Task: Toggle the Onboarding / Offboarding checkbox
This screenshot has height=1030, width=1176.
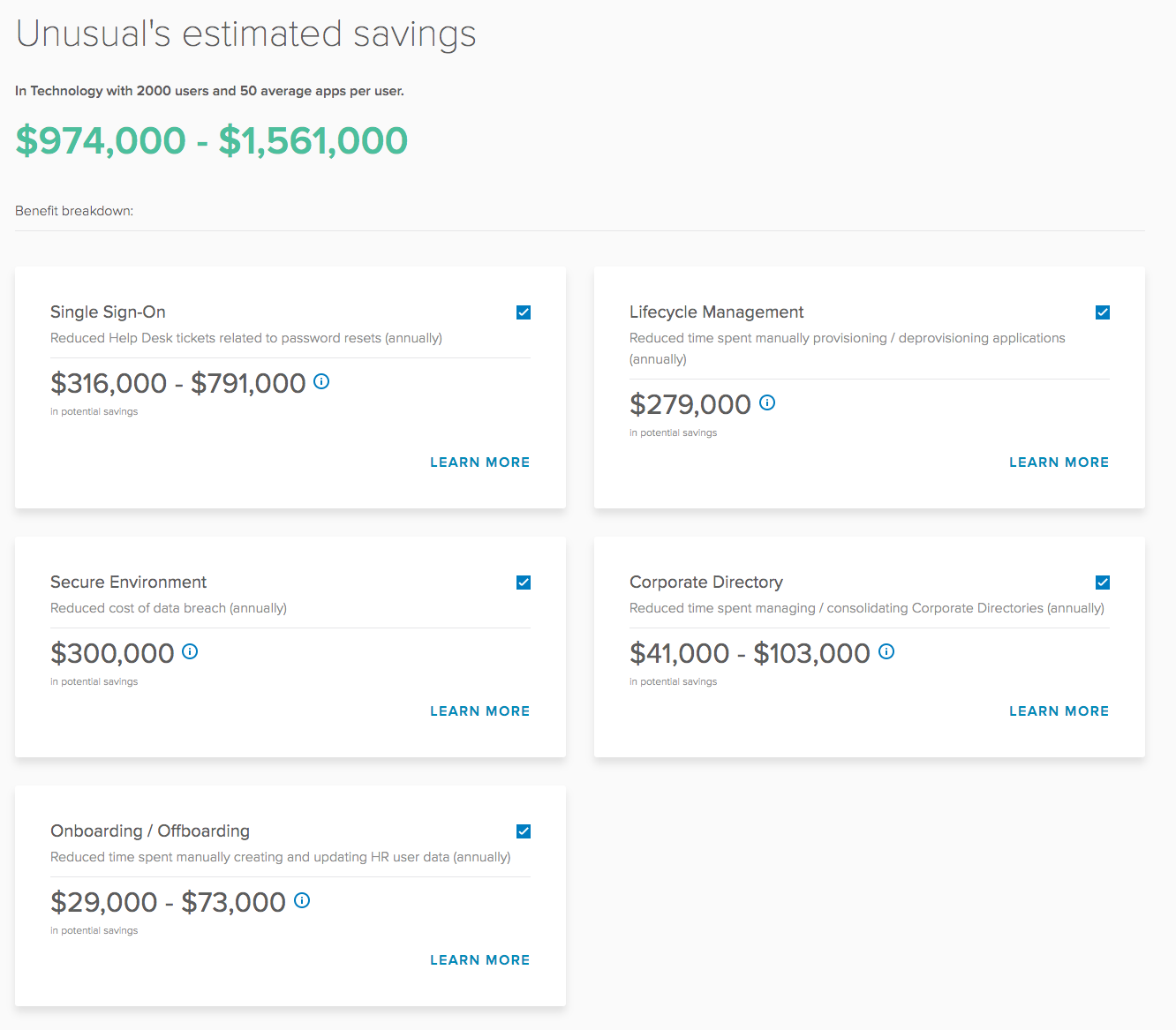Action: point(524,831)
